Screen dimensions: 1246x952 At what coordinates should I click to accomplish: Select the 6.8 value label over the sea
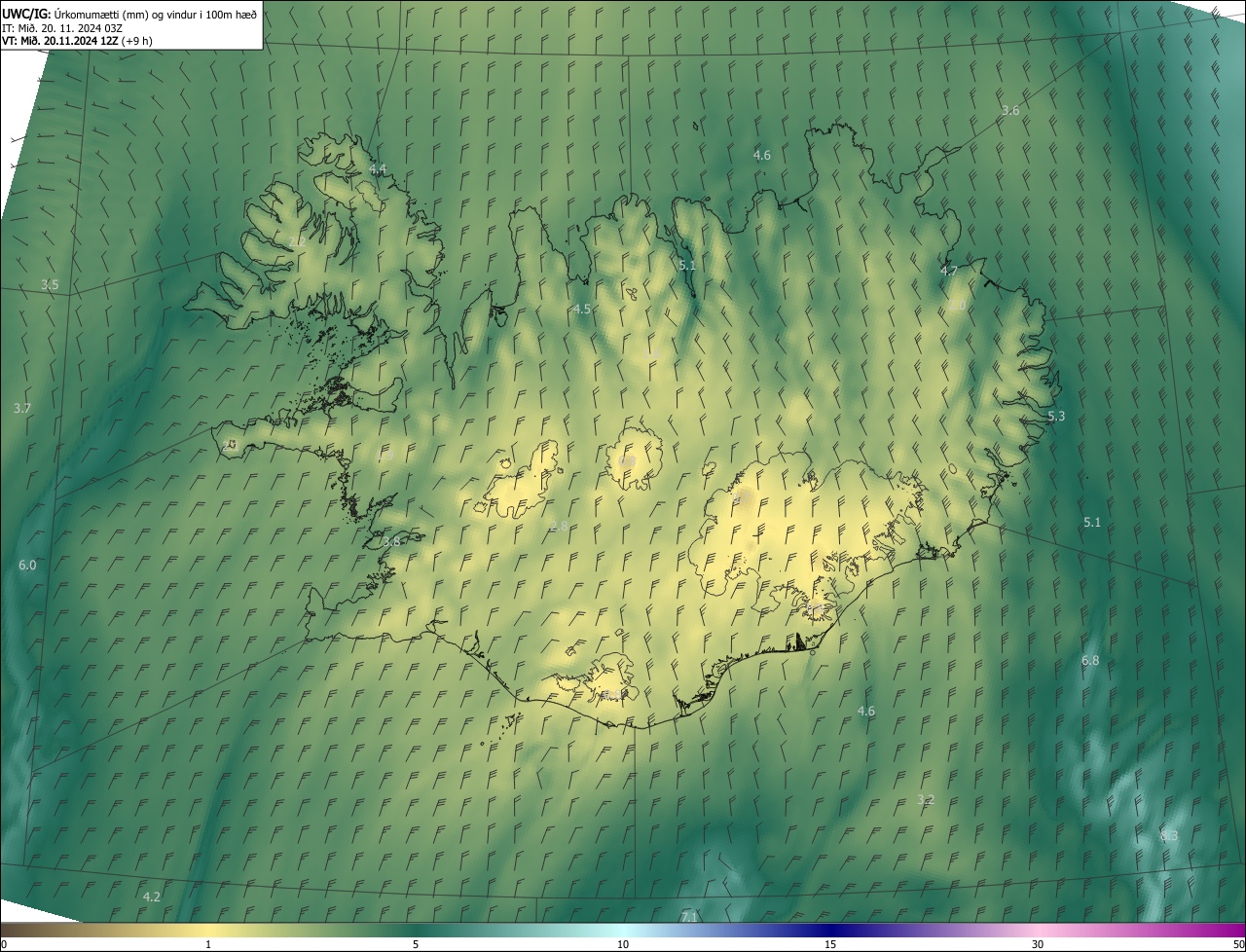(x=1090, y=660)
